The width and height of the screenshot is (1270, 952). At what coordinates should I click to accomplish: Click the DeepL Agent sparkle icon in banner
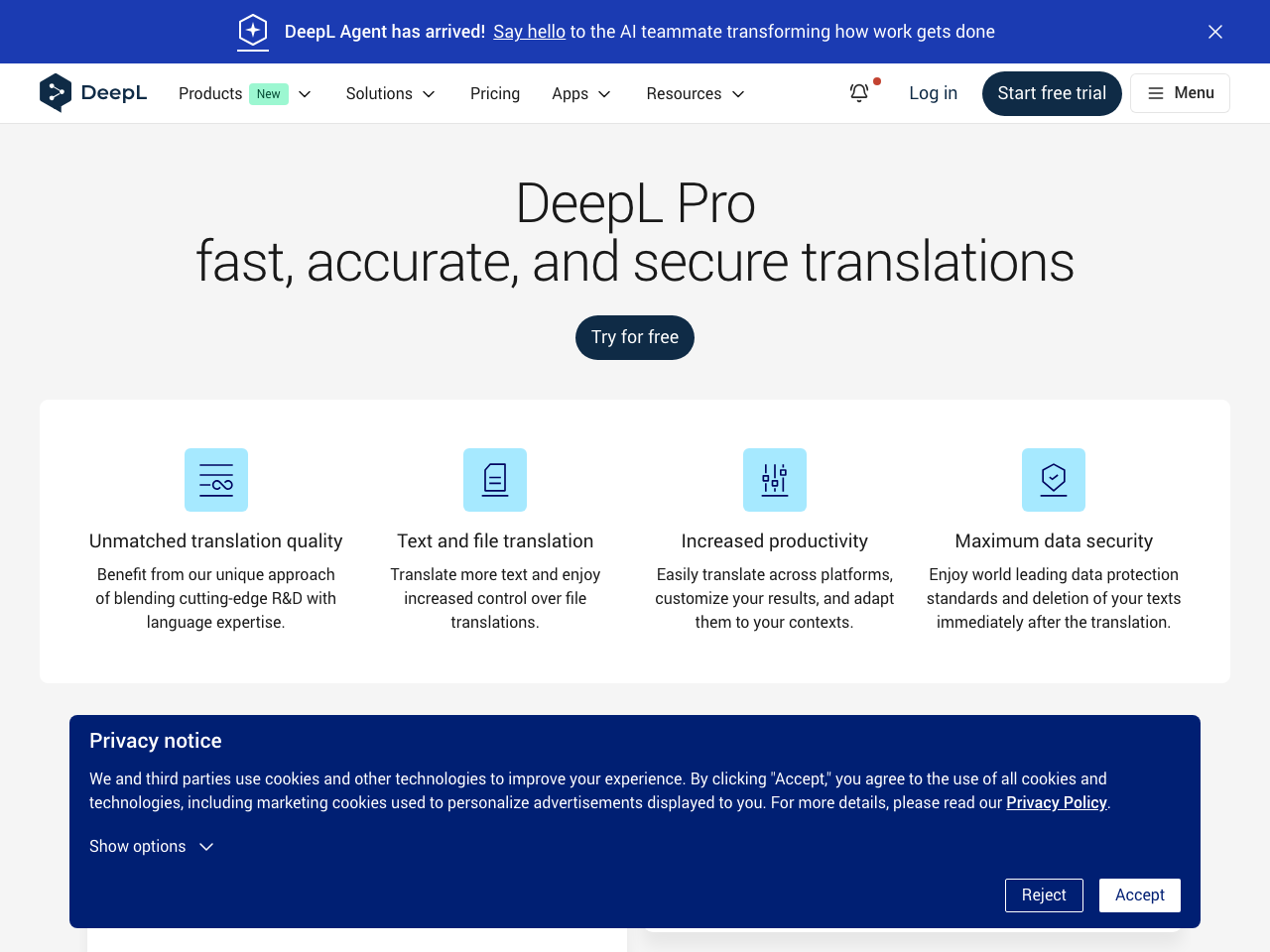pyautogui.click(x=253, y=31)
